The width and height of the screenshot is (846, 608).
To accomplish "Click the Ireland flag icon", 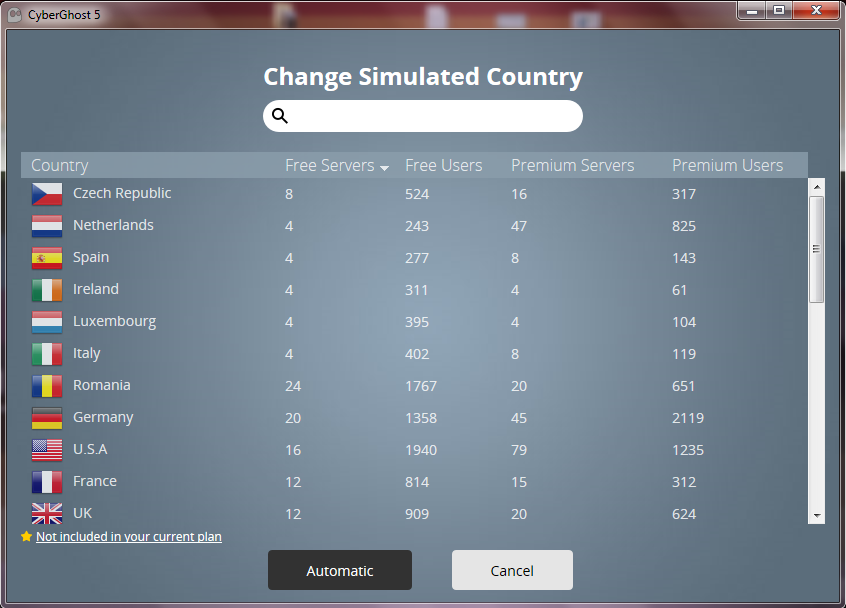I will tap(47, 290).
